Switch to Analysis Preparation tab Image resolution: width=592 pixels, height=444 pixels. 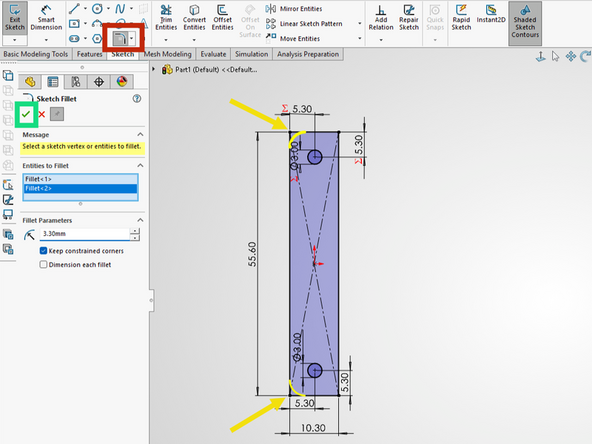[308, 54]
